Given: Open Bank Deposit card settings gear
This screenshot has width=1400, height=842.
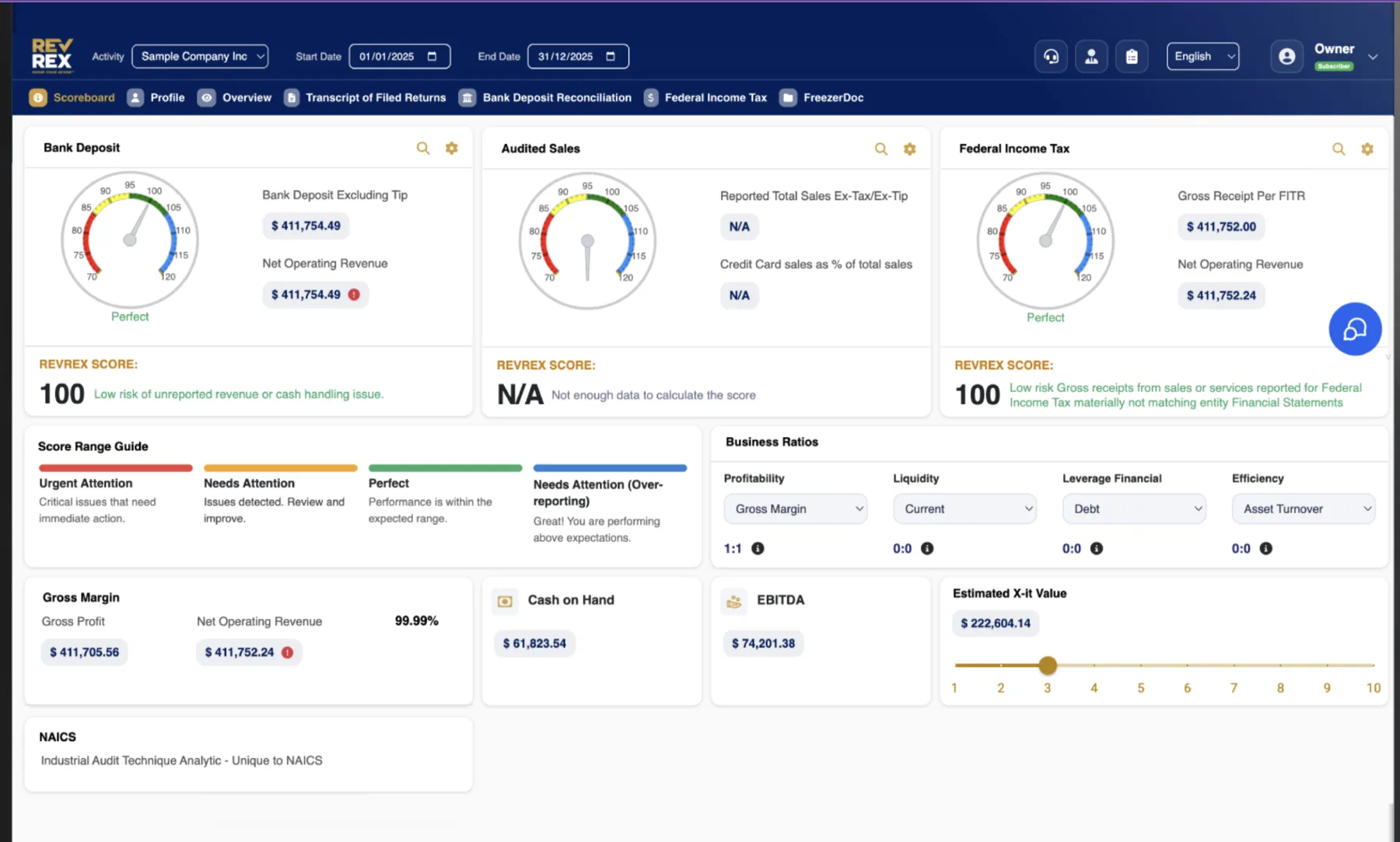Looking at the screenshot, I should pyautogui.click(x=452, y=148).
